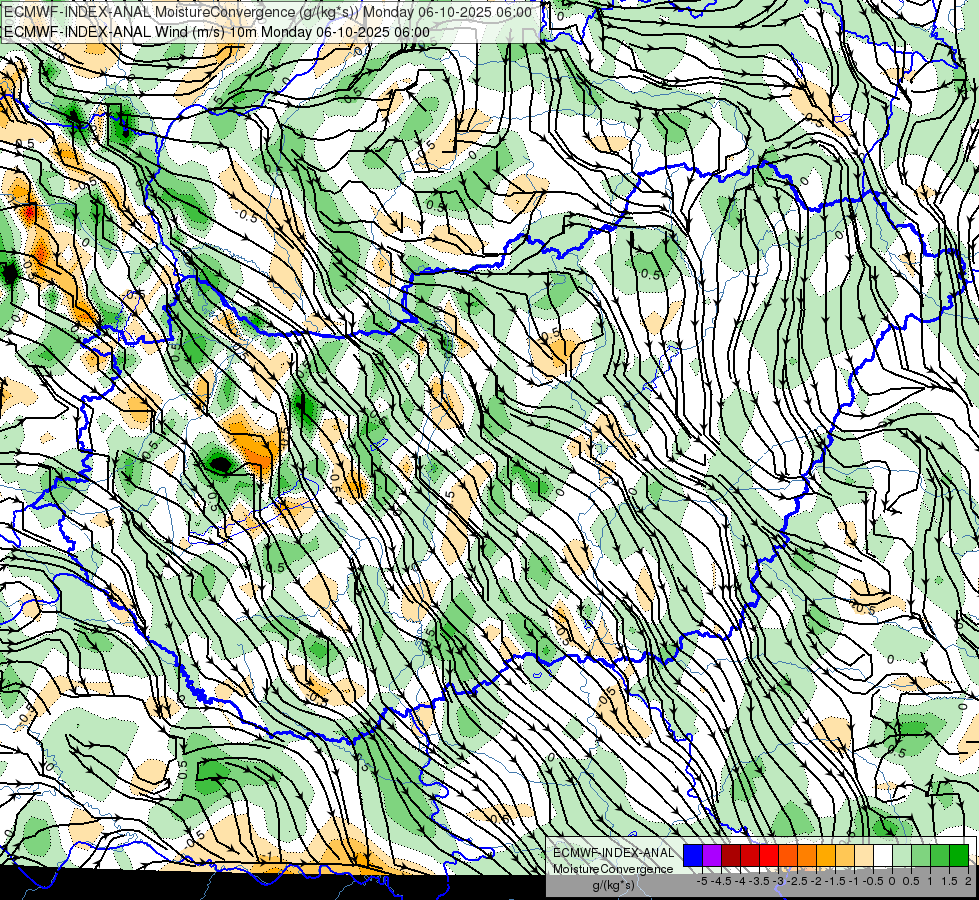Click the darkest green swatch before 2
This screenshot has width=979, height=900.
tap(959, 856)
